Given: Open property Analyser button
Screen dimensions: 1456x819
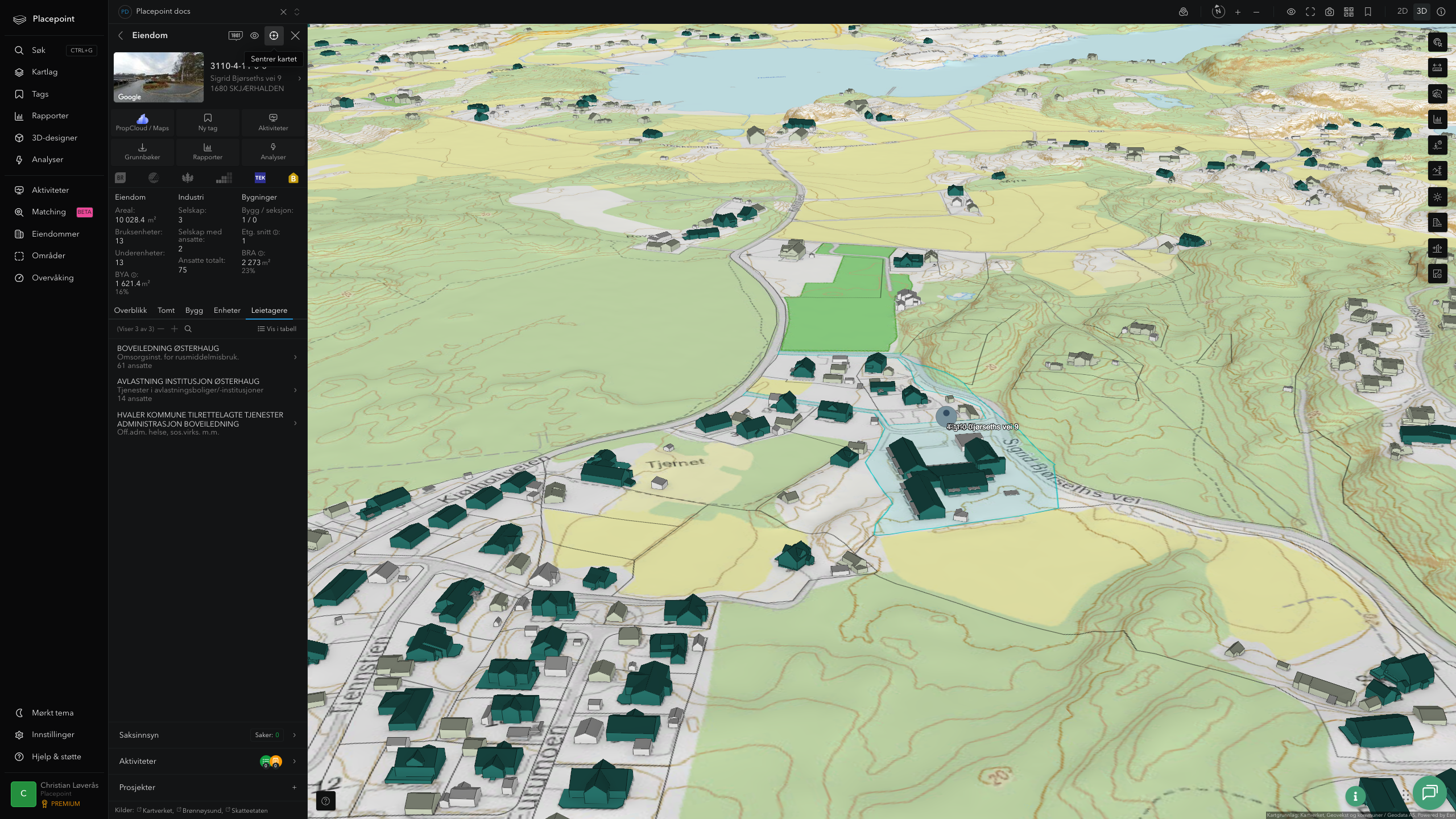Looking at the screenshot, I should pyautogui.click(x=273, y=151).
